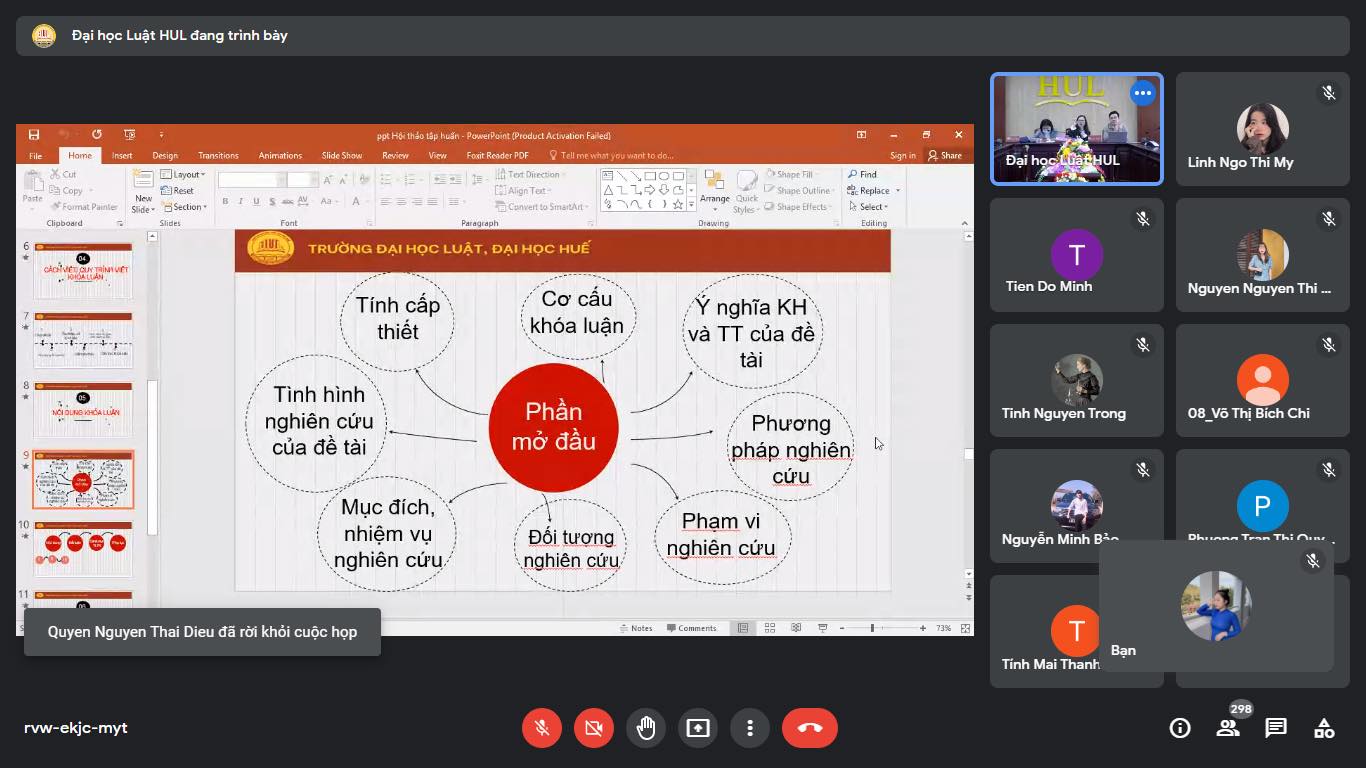1366x768 pixels.
Task: Open the present screen option
Action: coord(698,728)
